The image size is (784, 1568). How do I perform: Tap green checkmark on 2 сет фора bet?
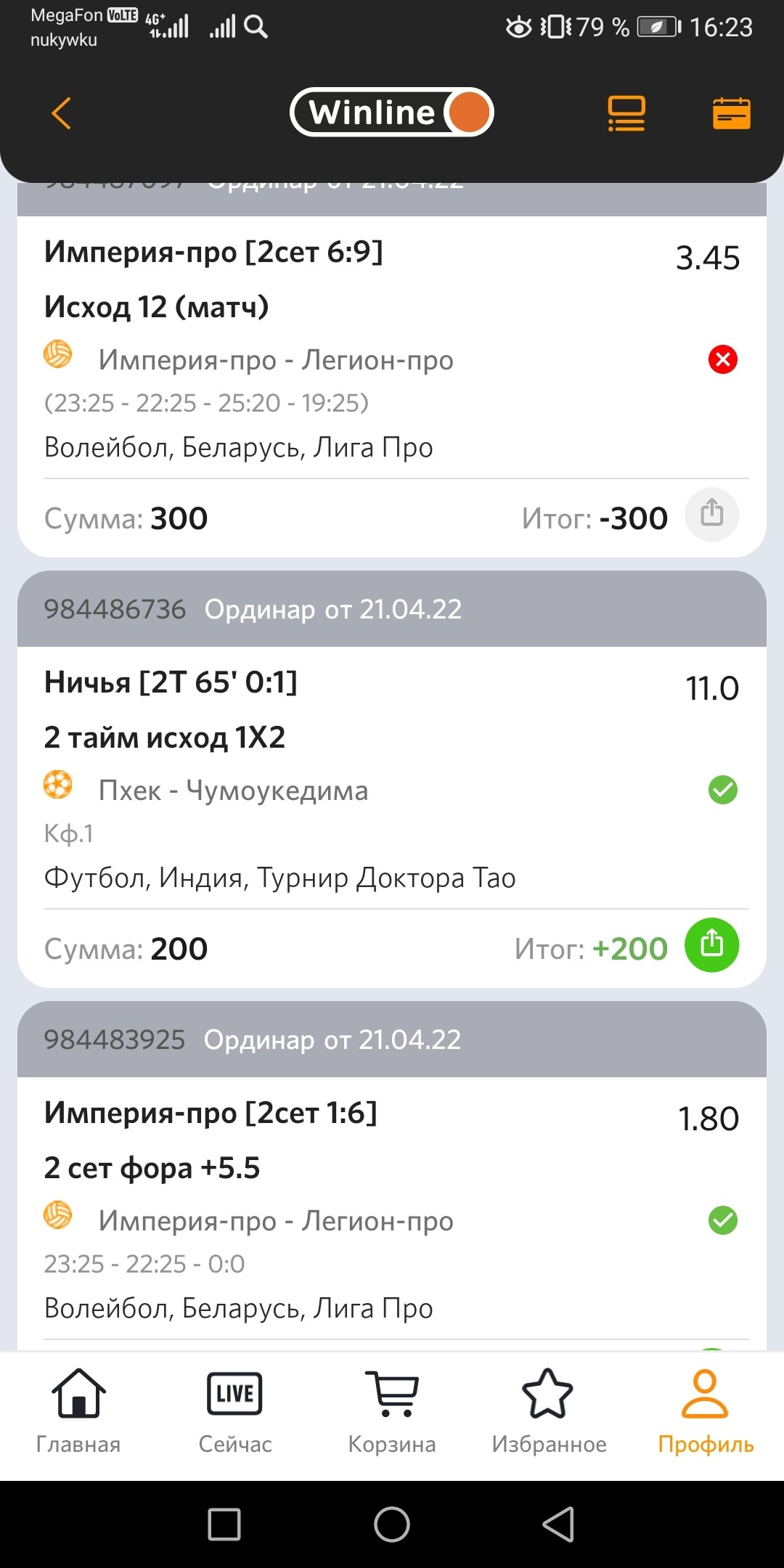point(722,1220)
